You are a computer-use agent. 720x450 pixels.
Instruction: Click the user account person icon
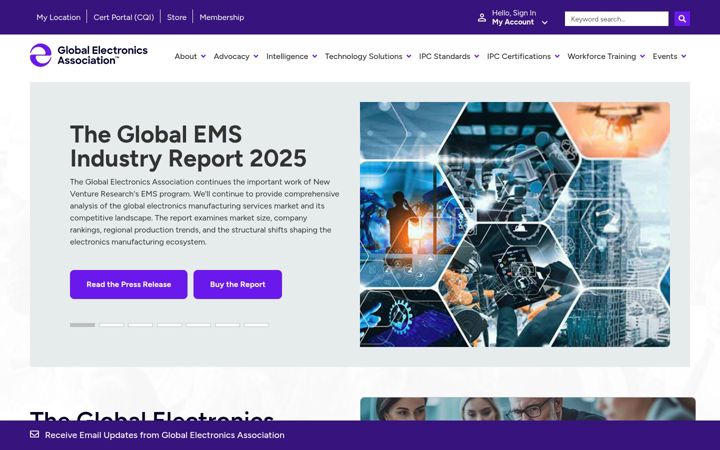click(482, 18)
